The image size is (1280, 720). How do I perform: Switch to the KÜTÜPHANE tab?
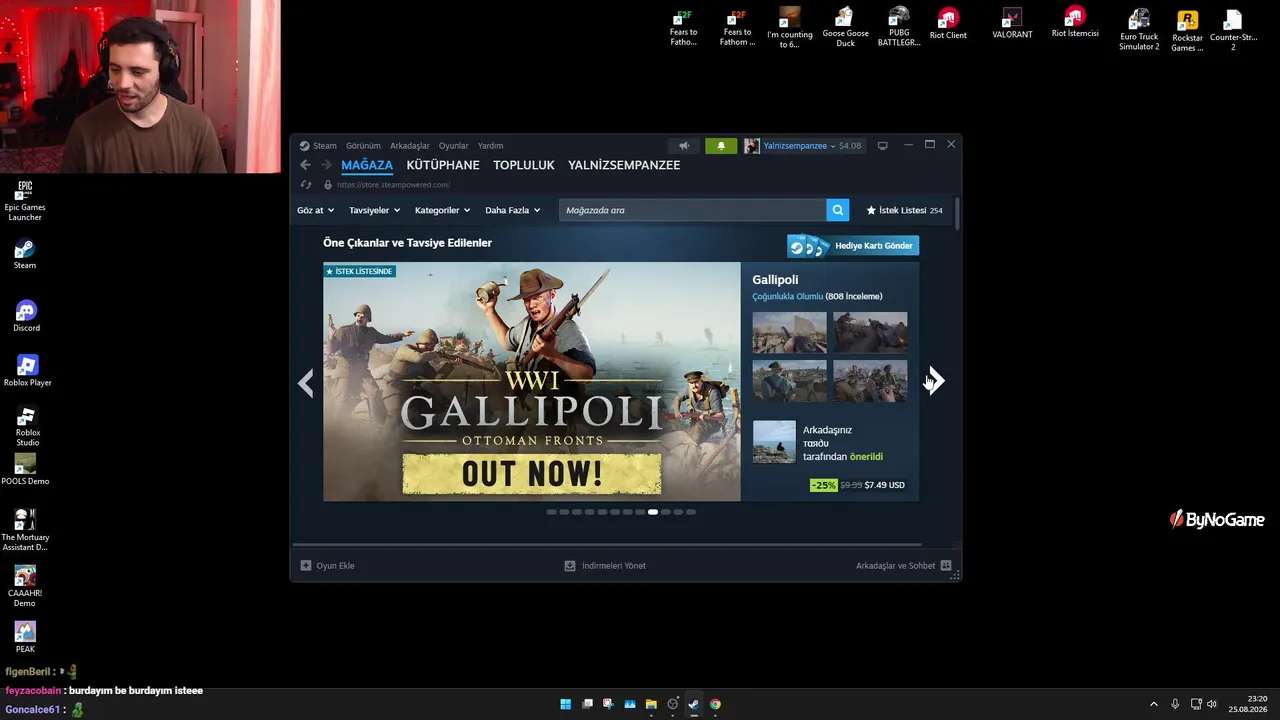[443, 165]
